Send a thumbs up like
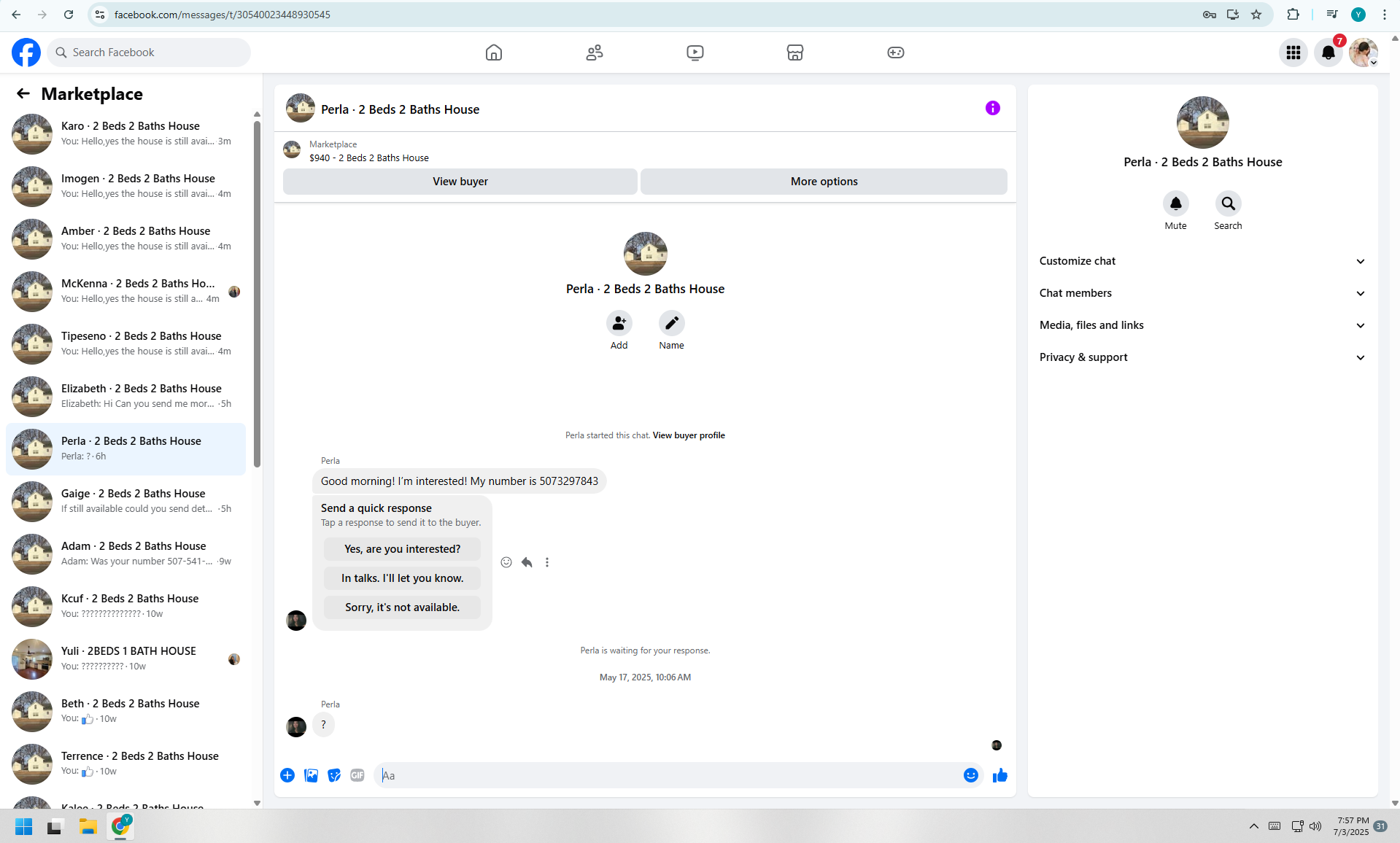This screenshot has width=1400, height=843. (999, 775)
